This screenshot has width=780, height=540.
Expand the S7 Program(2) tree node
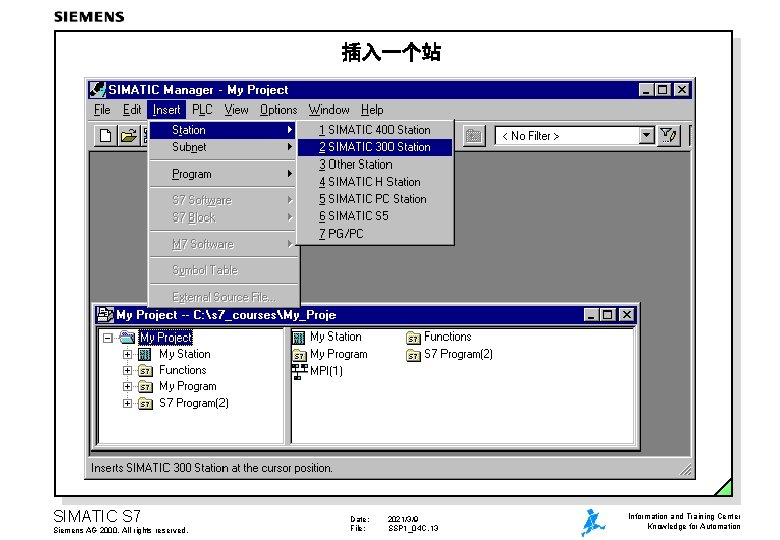[127, 403]
